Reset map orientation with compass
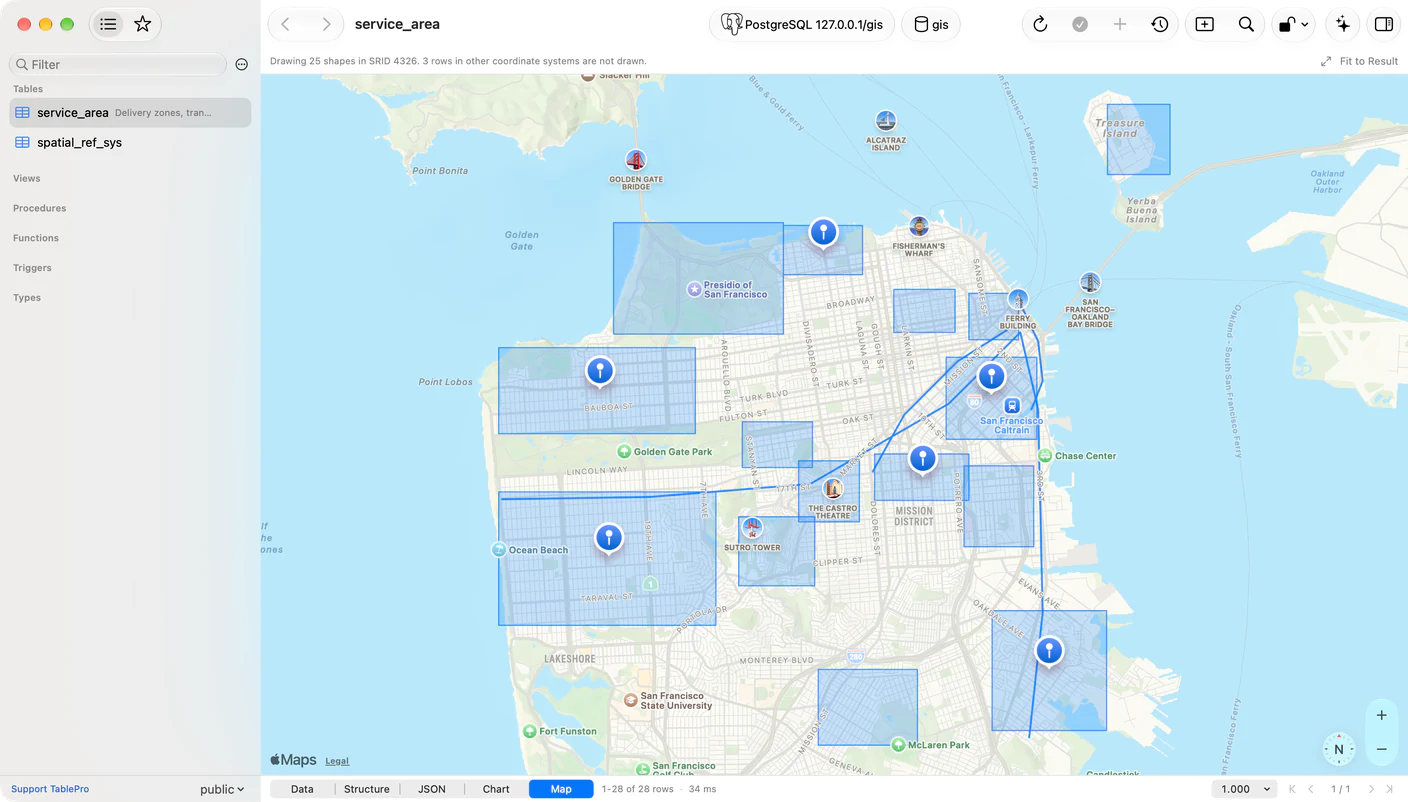 point(1339,749)
